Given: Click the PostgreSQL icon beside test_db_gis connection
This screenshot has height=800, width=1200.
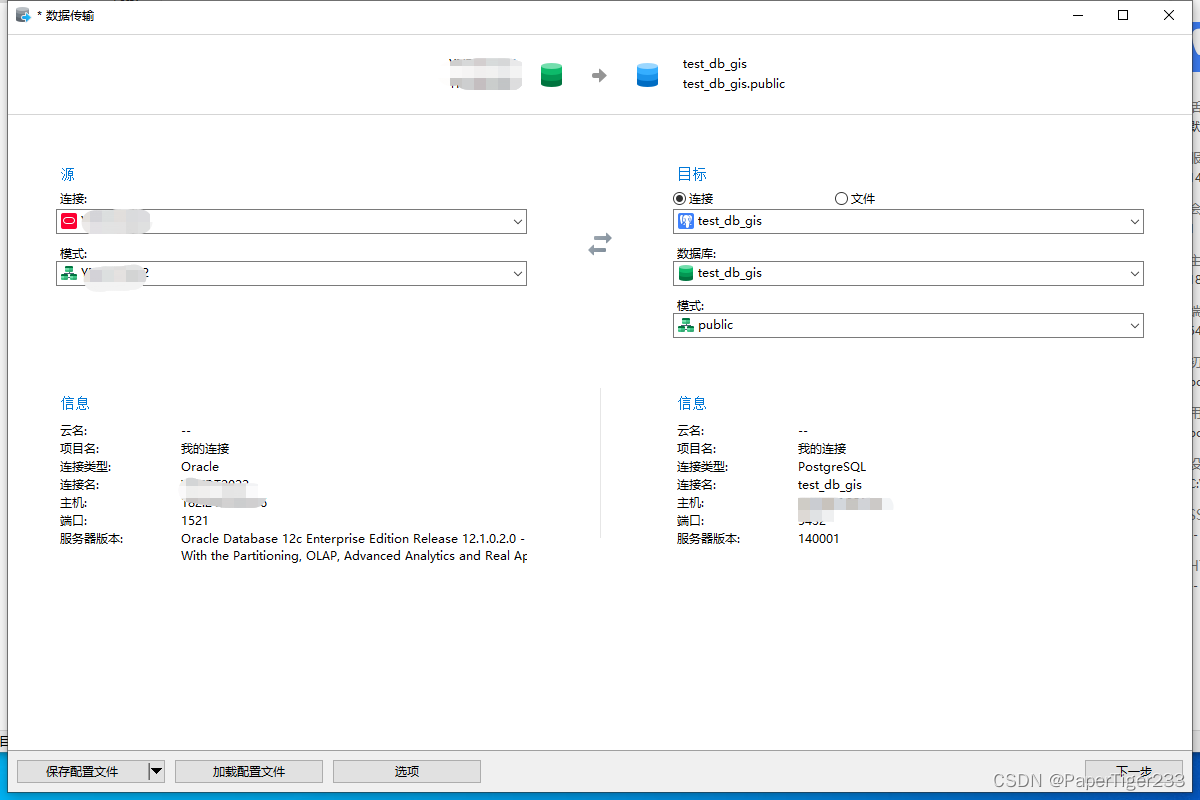Looking at the screenshot, I should 686,220.
